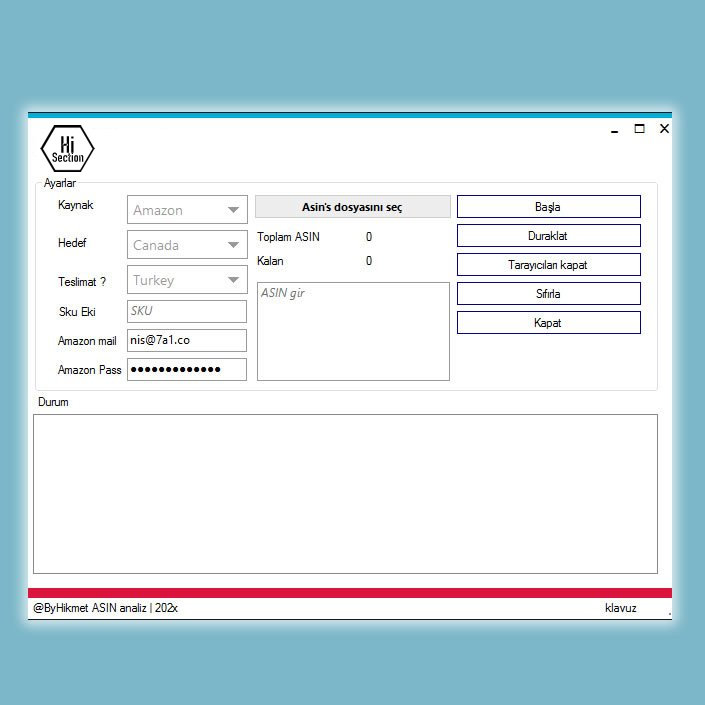Click the Duraklat button
The image size is (705, 705).
(x=548, y=236)
